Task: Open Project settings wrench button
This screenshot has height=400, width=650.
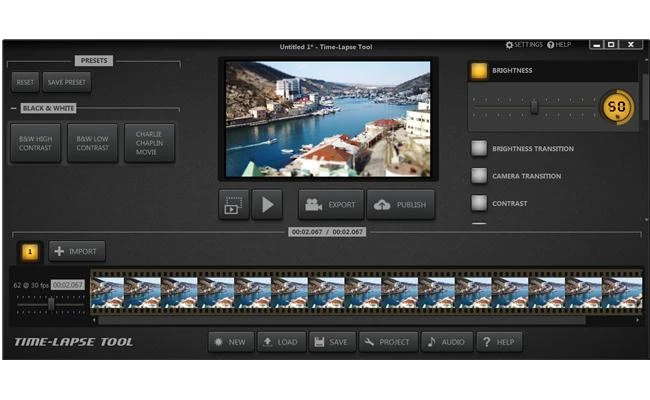Action: point(388,342)
